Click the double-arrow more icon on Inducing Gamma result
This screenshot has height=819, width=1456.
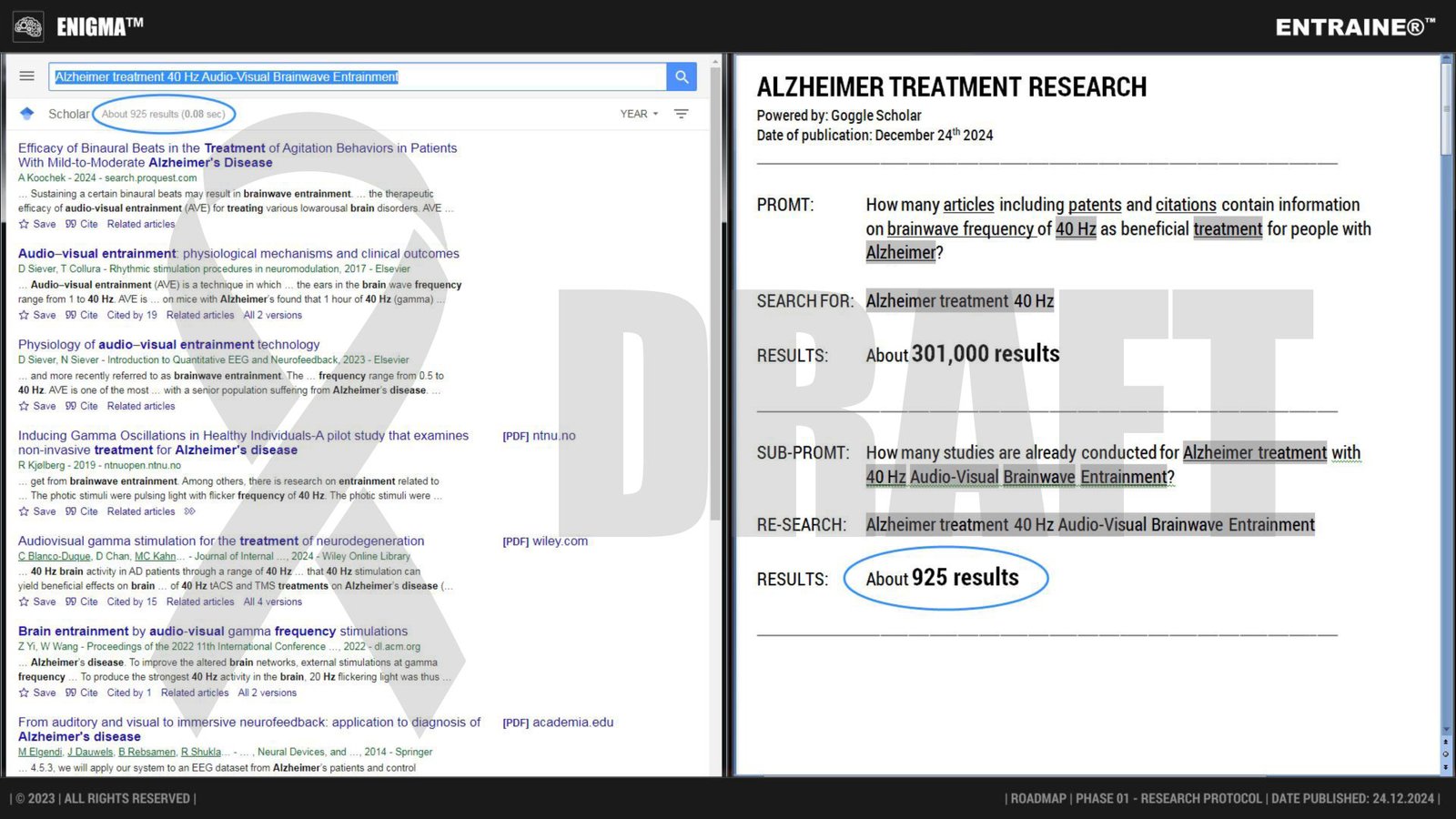pyautogui.click(x=189, y=511)
